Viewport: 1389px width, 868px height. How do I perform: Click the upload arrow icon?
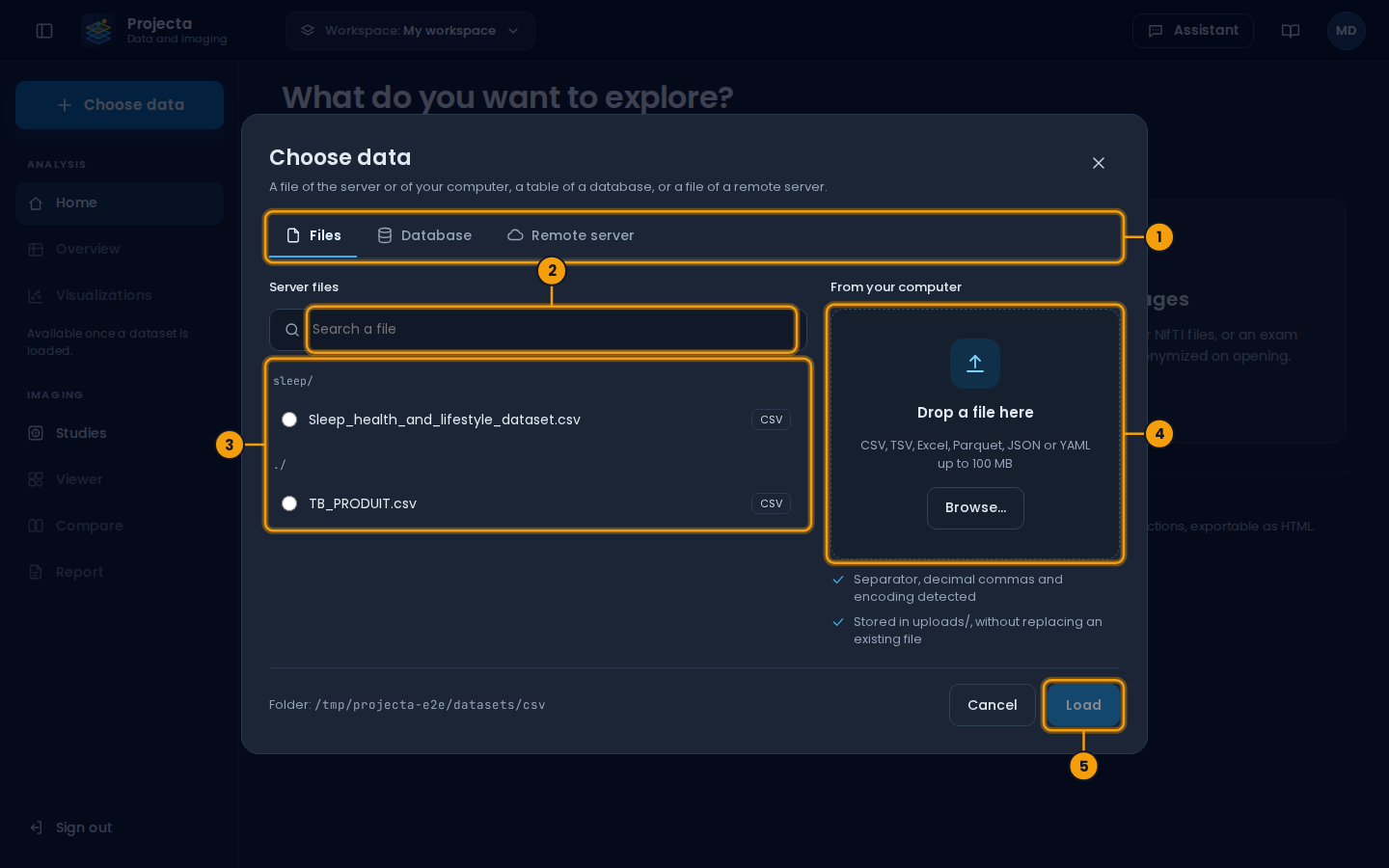pyautogui.click(x=975, y=364)
